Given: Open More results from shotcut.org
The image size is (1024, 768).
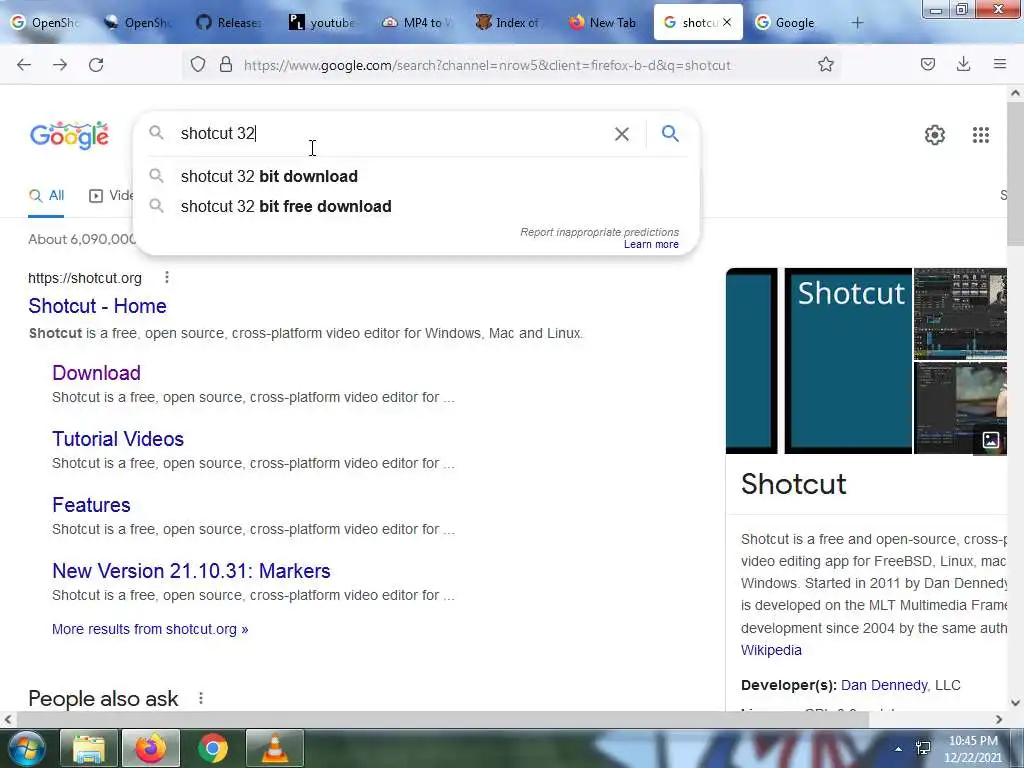Looking at the screenshot, I should [150, 629].
